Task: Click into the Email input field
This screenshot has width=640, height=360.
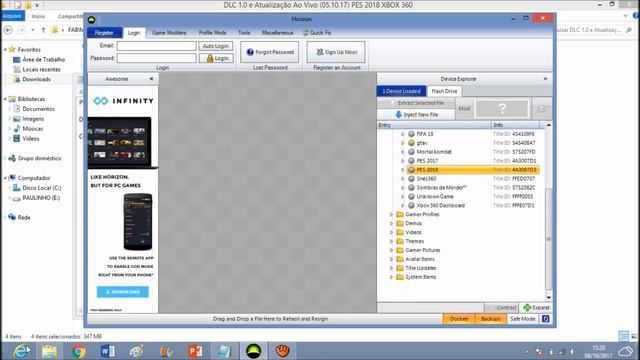Action: 156,46
